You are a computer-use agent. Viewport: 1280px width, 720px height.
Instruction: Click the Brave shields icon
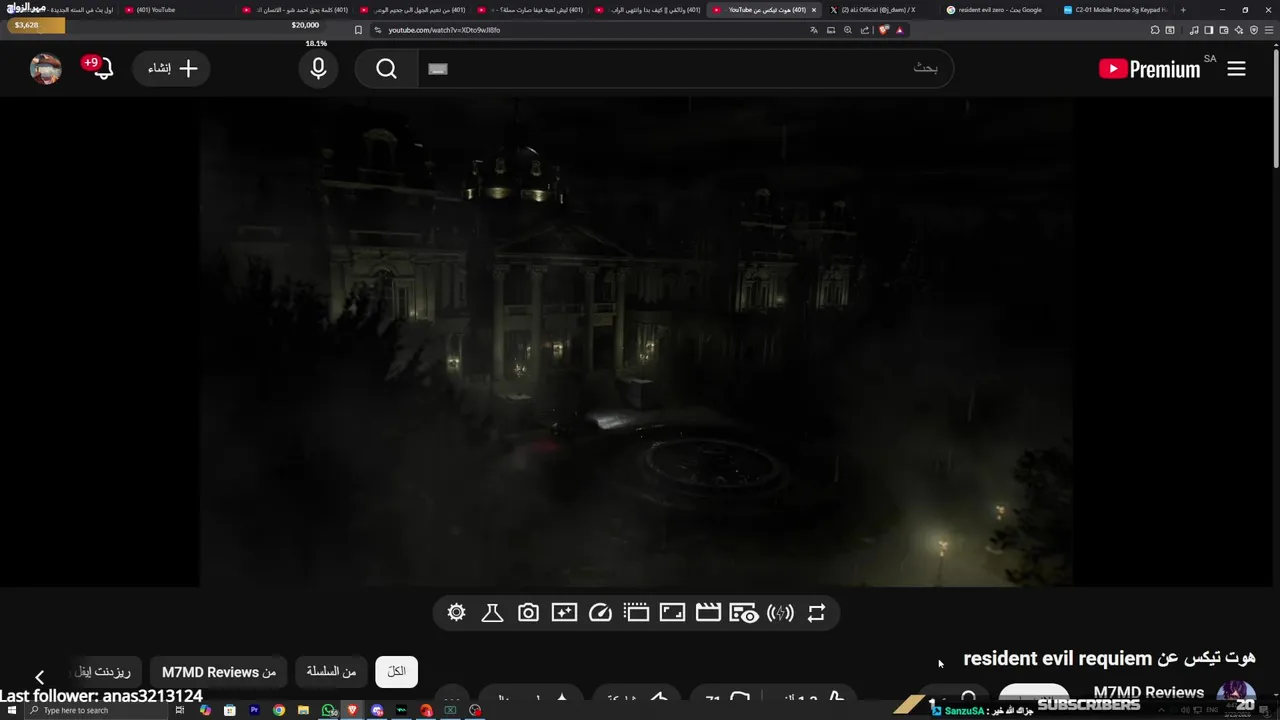click(x=883, y=30)
